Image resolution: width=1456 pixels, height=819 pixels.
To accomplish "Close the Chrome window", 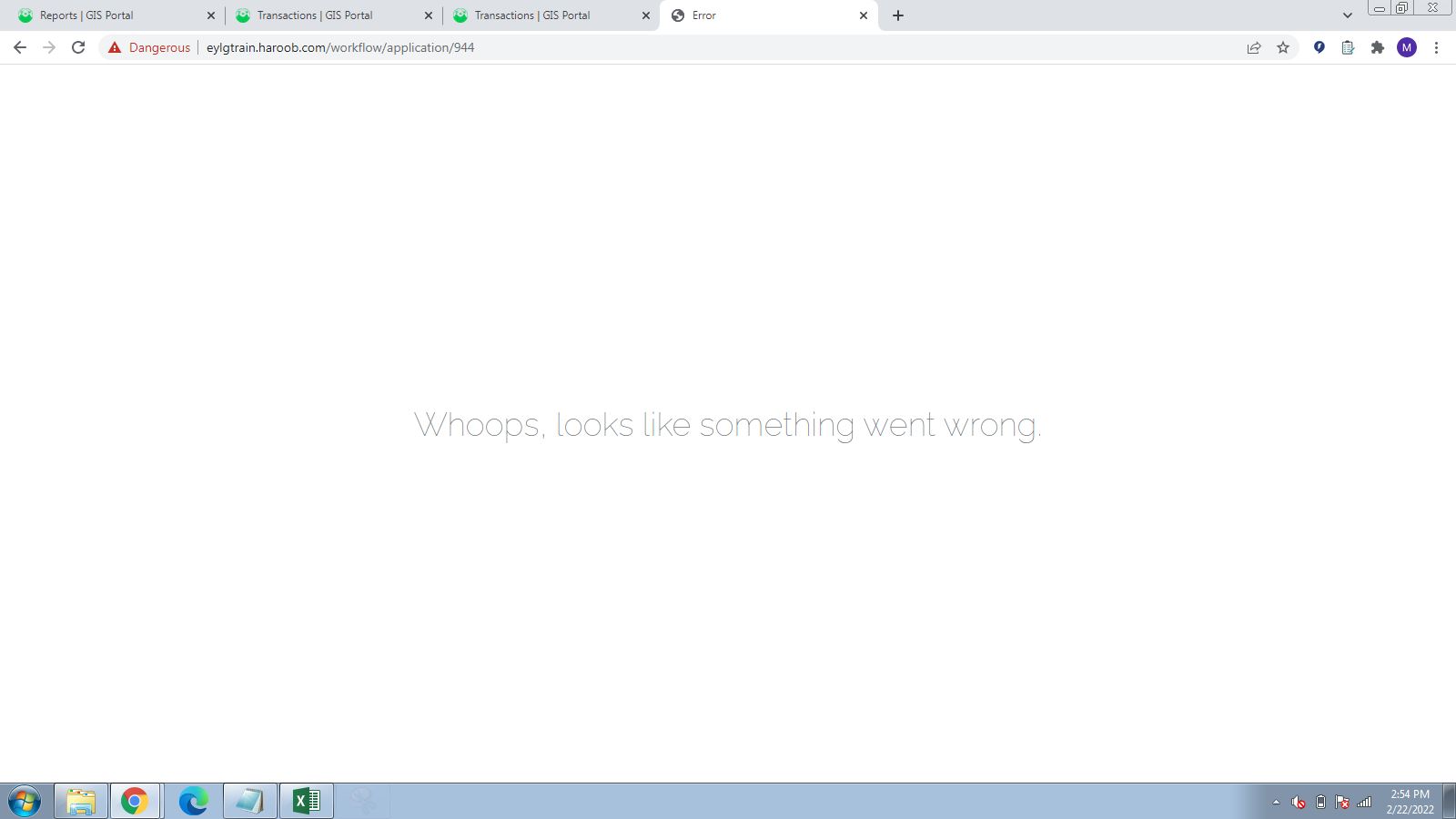I will [1432, 8].
